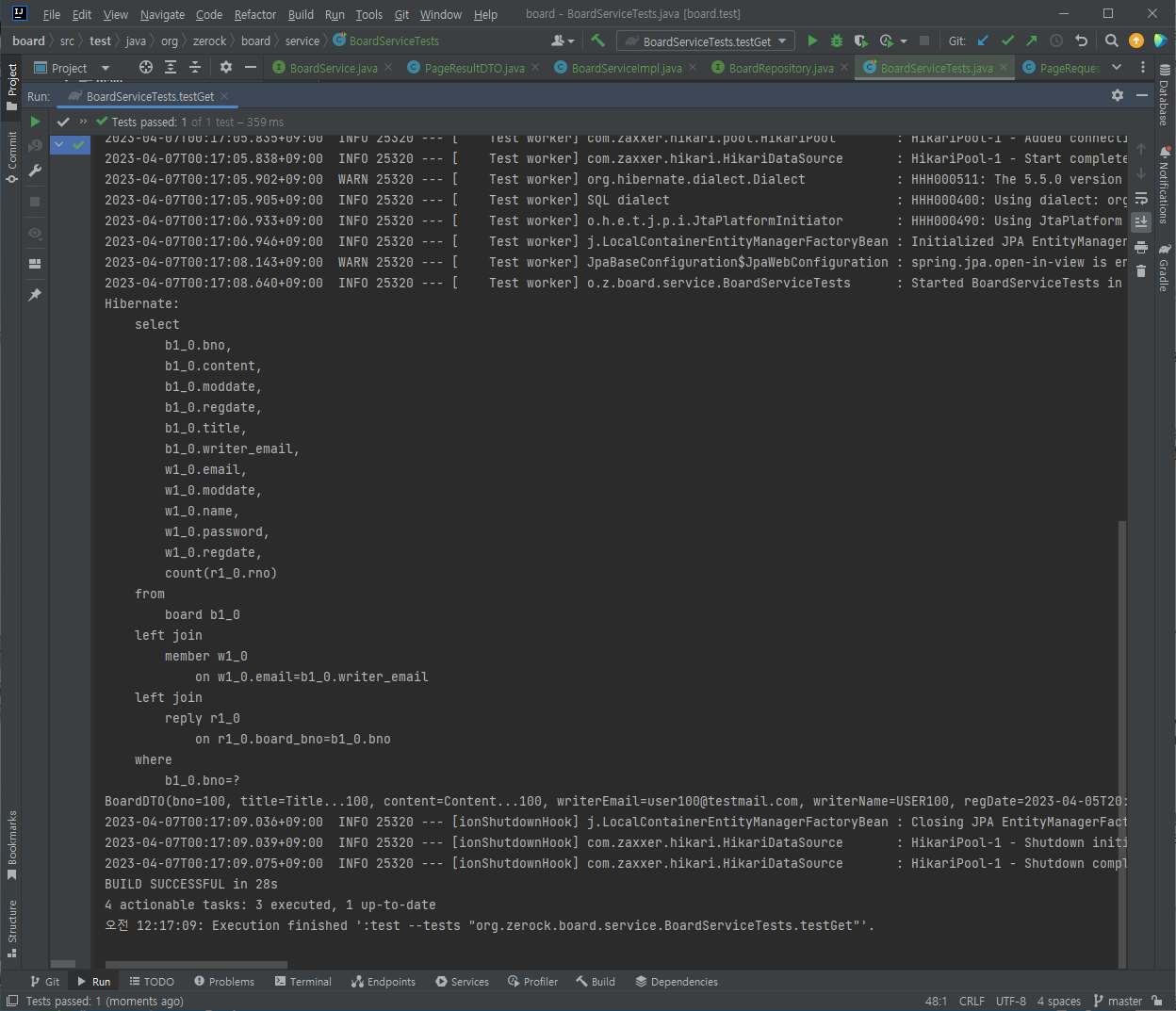The width and height of the screenshot is (1176, 1011).
Task: Pin the Run tab
Action: pyautogui.click(x=35, y=295)
